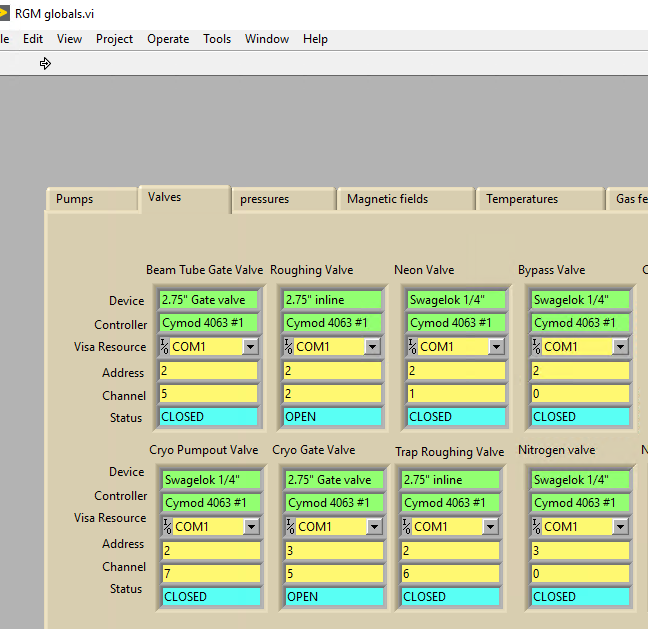Screen dimensions: 648x629
Task: Expand Bypass Valve Visa Resource dropdown
Action: (x=620, y=347)
